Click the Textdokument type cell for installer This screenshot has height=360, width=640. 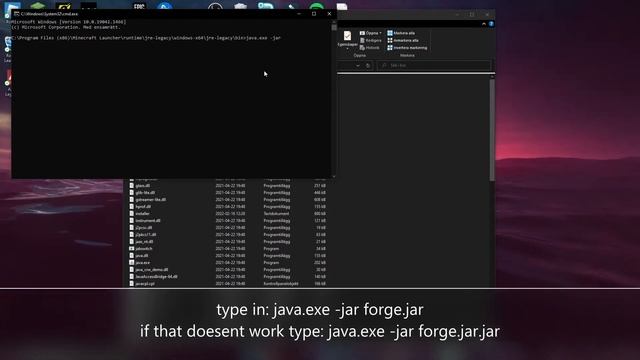point(276,214)
